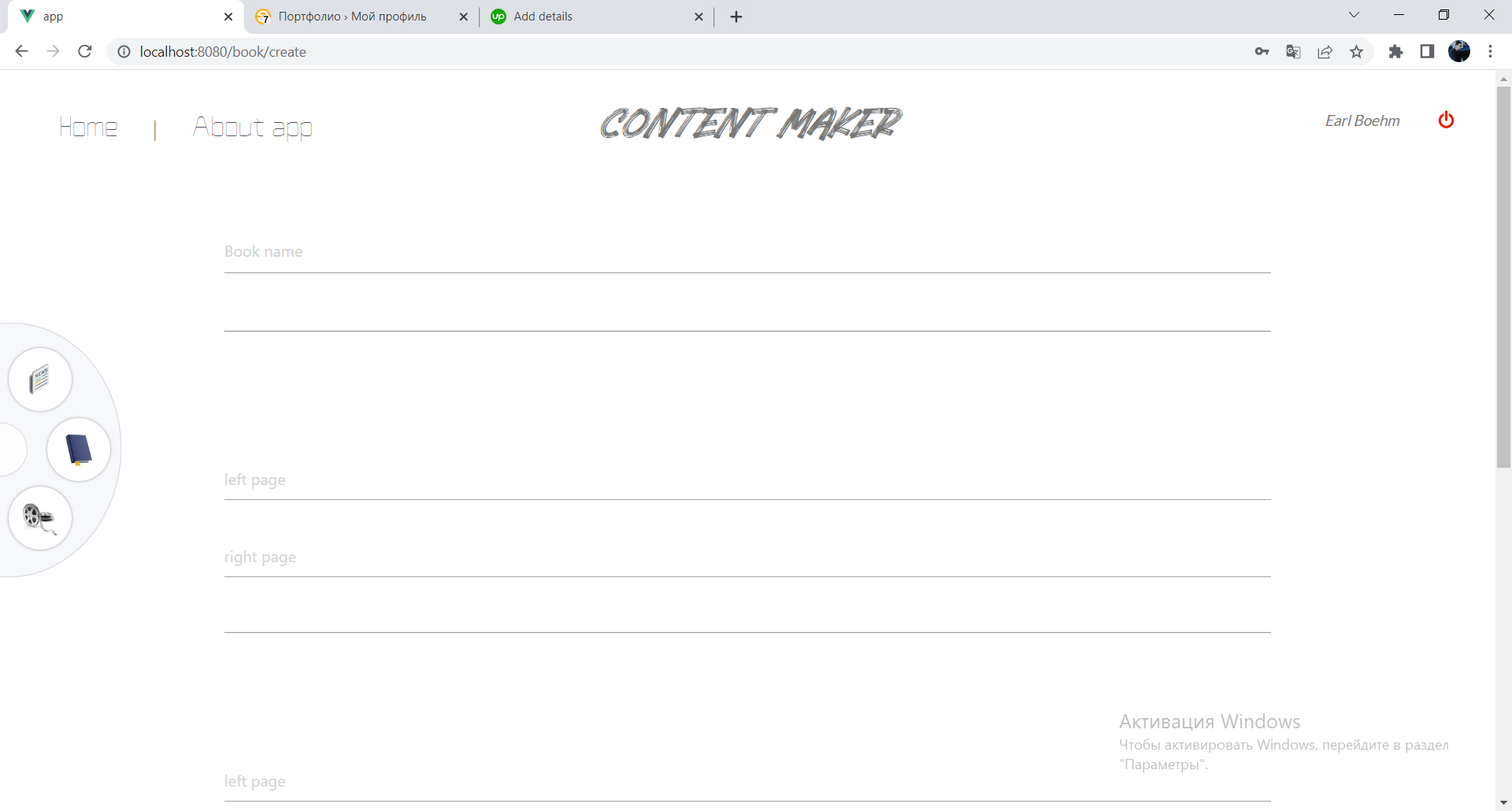Image resolution: width=1512 pixels, height=811 pixels.
Task: Close the 'Портфолио' tab
Action: 463,17
